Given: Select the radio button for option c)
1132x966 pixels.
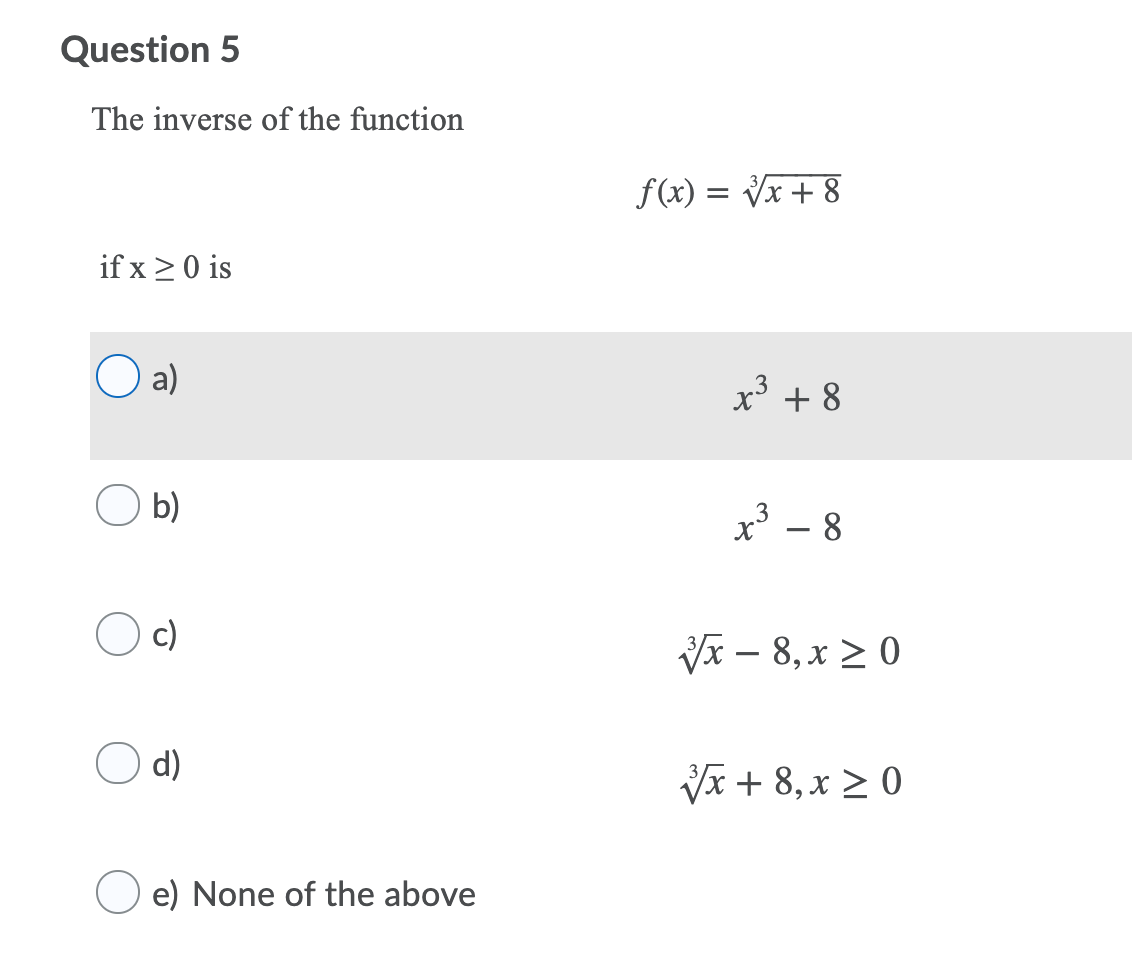Looking at the screenshot, I should click(118, 633).
